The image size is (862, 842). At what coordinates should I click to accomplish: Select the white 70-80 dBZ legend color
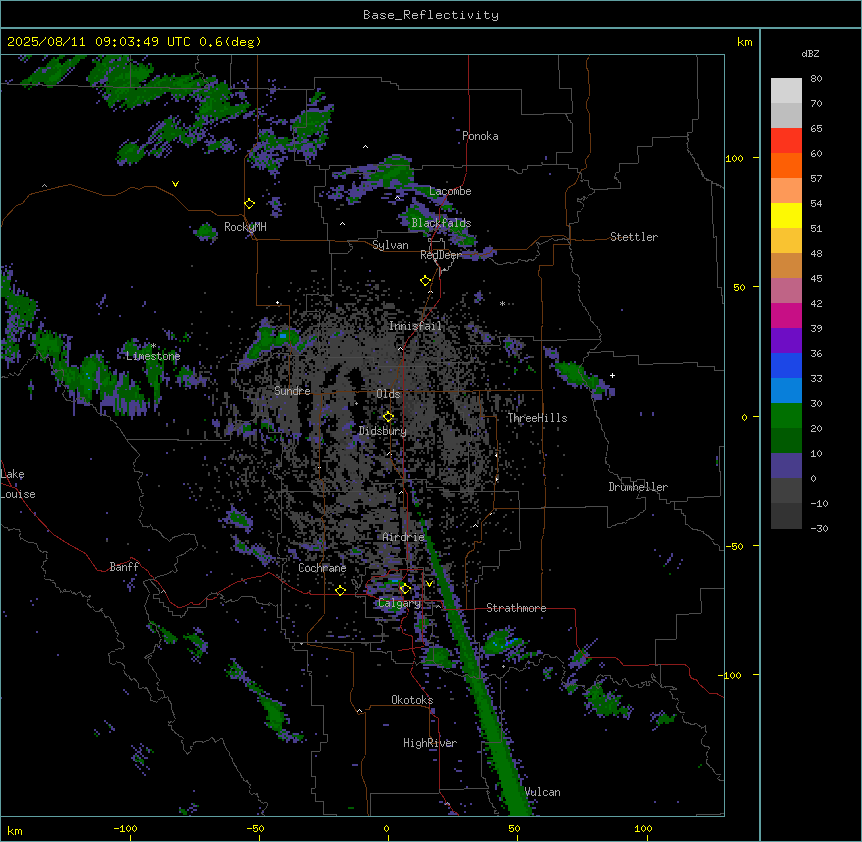[x=786, y=91]
